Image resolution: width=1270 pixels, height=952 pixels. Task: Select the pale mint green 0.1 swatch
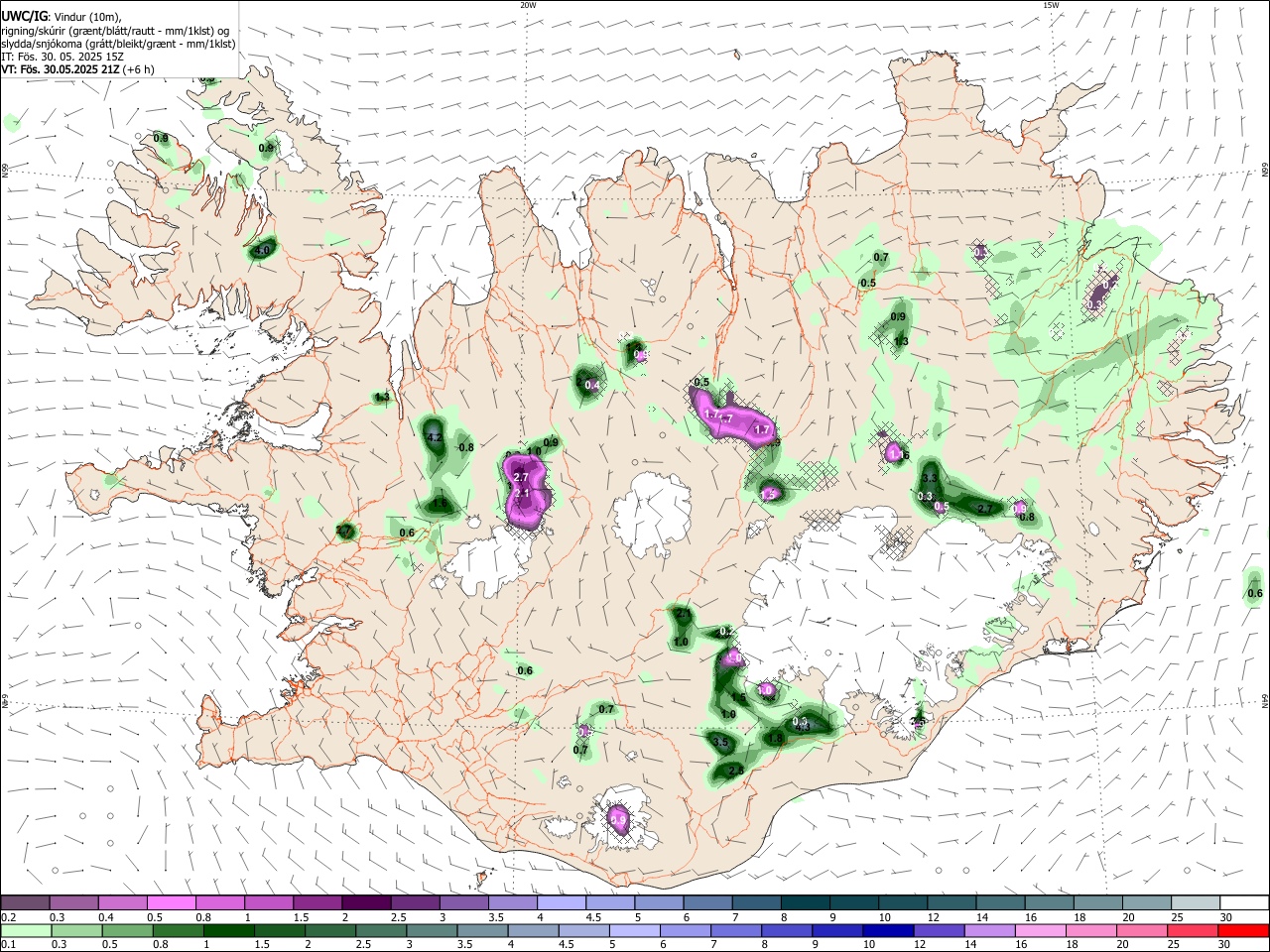[x=26, y=930]
